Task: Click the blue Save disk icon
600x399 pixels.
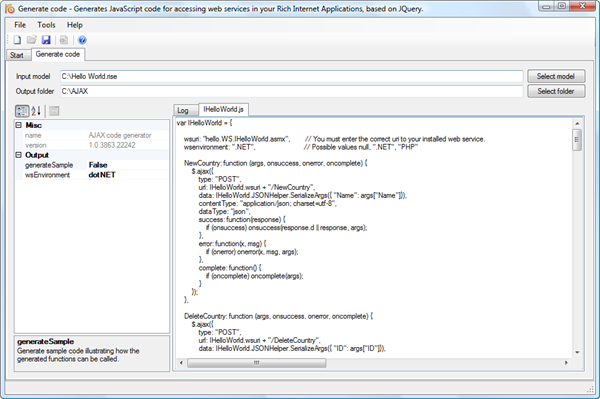Action: coord(46,40)
